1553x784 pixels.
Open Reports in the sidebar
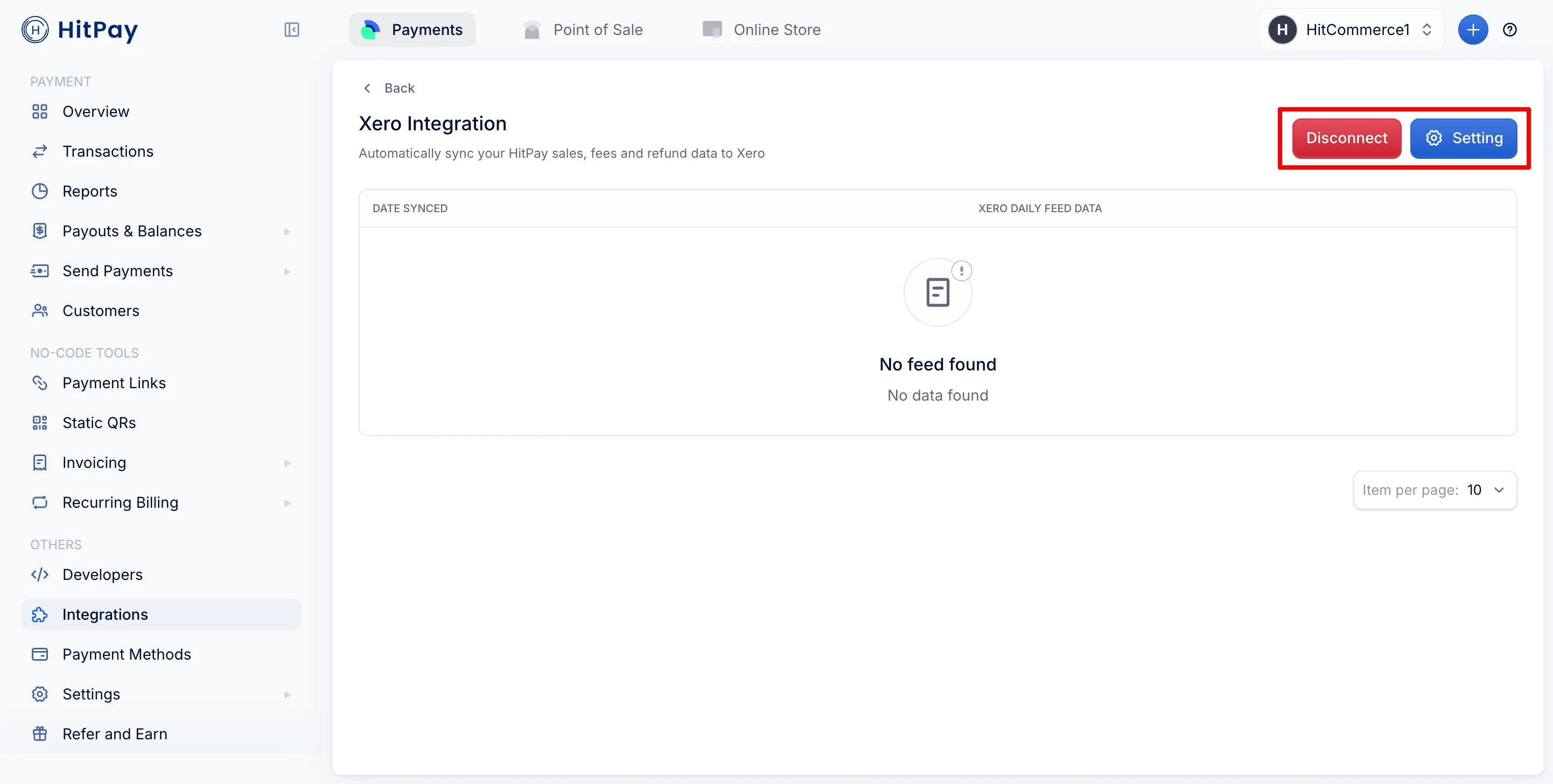(161, 191)
